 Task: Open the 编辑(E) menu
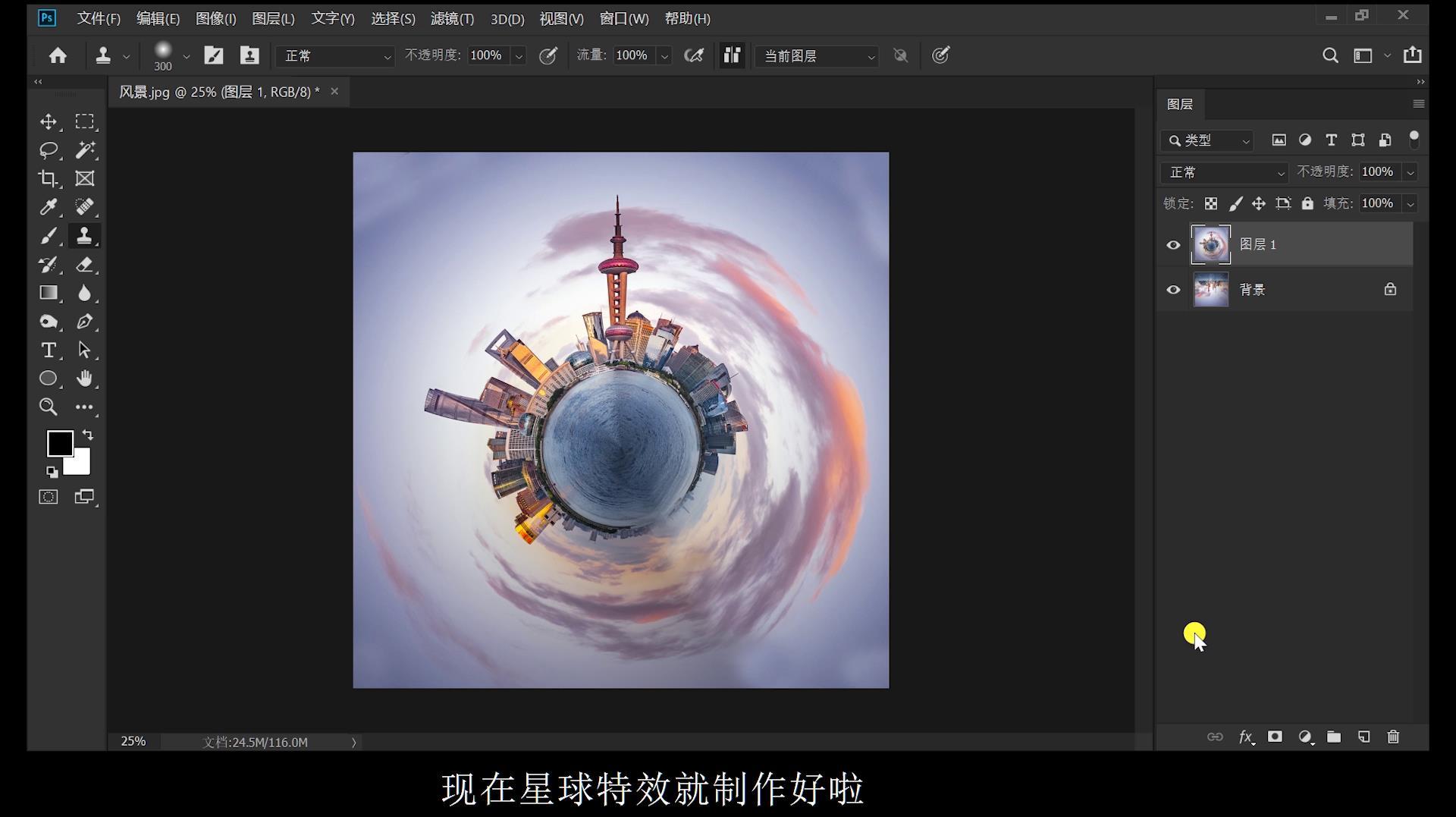tap(158, 18)
